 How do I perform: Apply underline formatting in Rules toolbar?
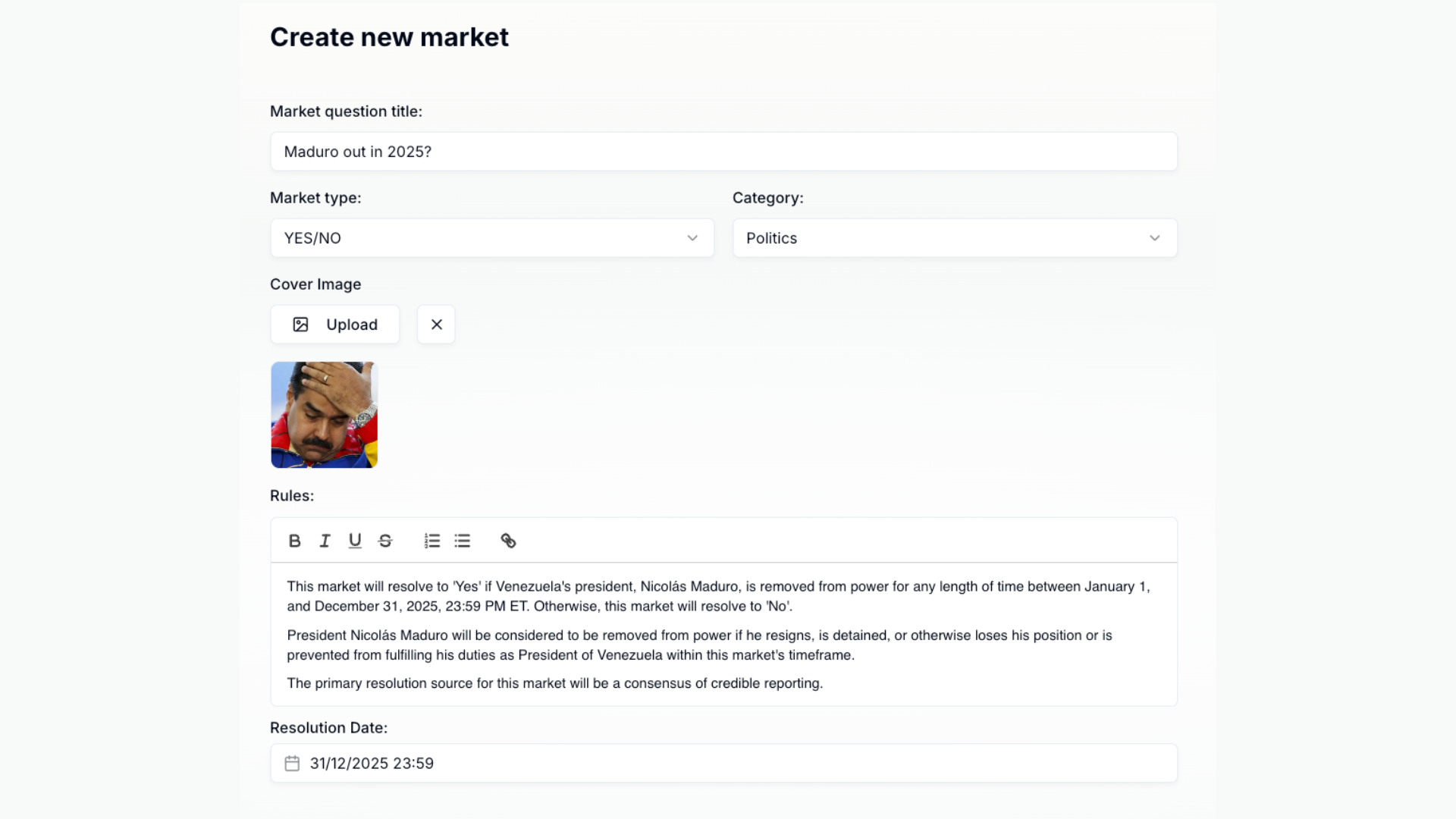pyautogui.click(x=355, y=541)
